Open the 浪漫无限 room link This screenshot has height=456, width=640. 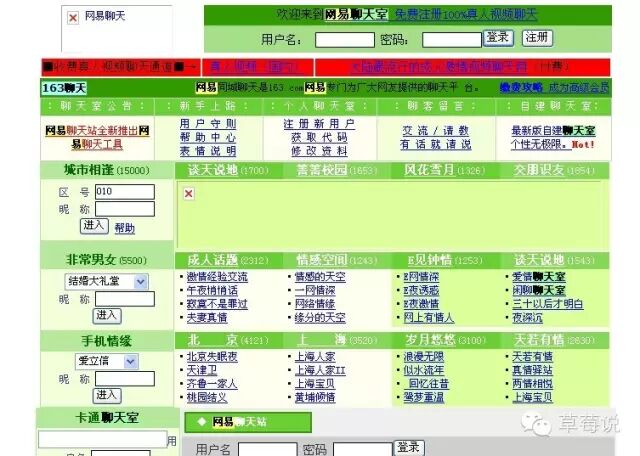(424, 357)
